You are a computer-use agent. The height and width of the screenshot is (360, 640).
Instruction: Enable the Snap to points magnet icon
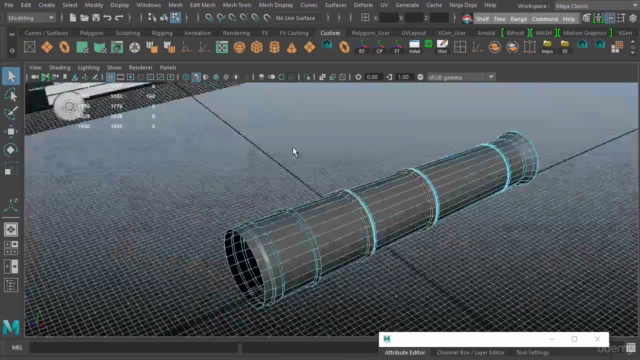coord(232,18)
